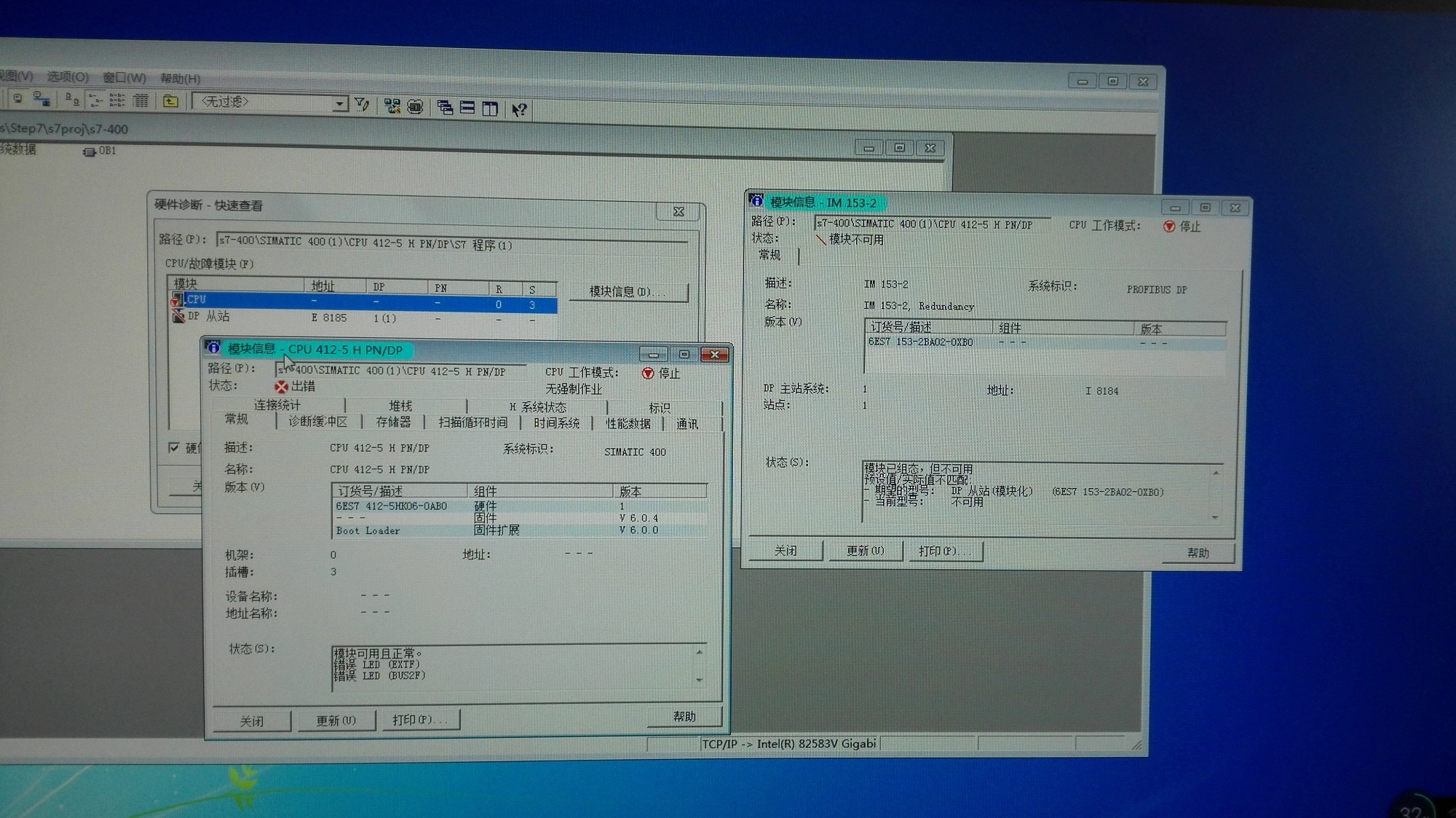Click 打印(P) button in IM 153-2 dialog

[x=944, y=551]
